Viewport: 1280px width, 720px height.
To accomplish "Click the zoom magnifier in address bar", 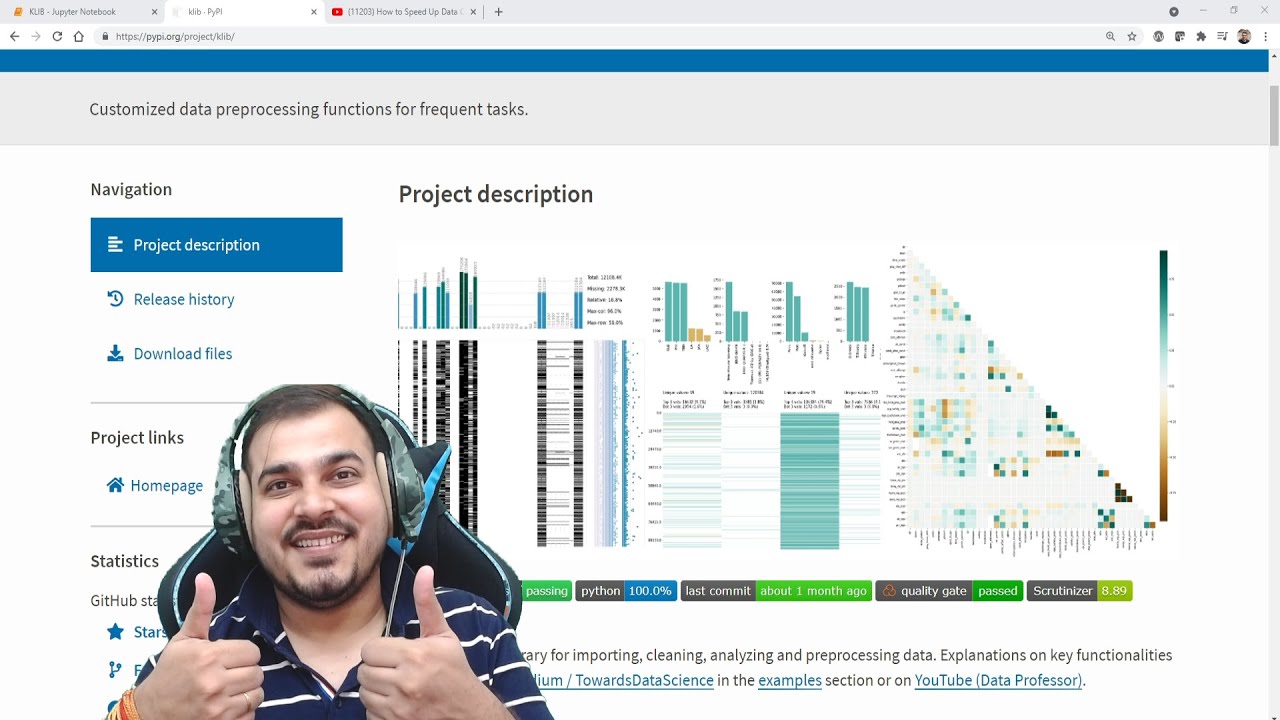I will pos(1110,36).
